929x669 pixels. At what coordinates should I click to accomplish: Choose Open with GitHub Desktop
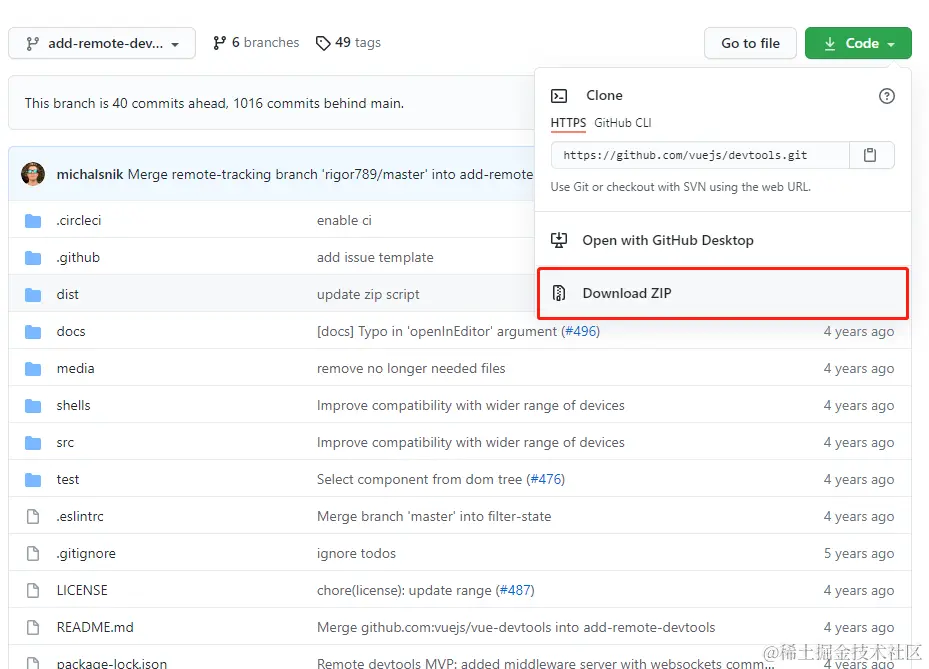pyautogui.click(x=667, y=241)
